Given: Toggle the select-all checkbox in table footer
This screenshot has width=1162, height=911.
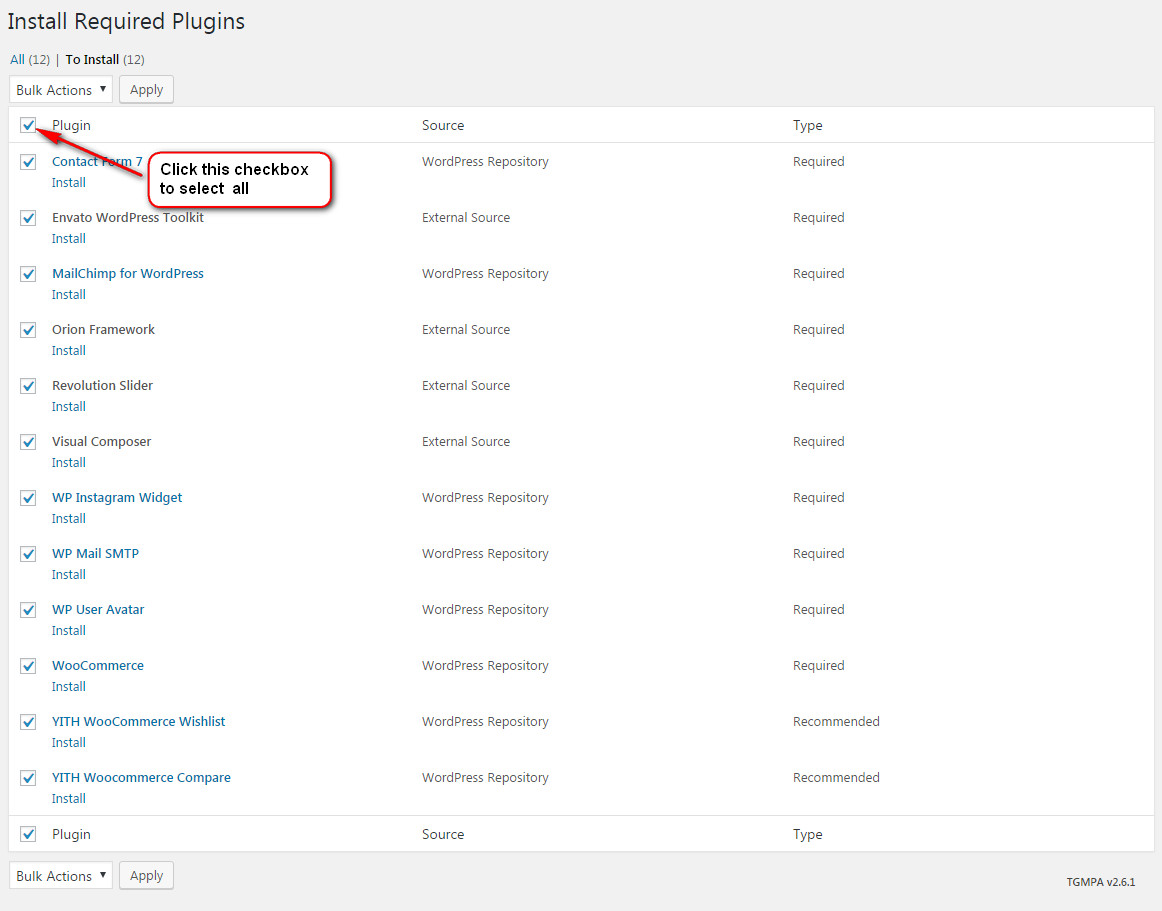Looking at the screenshot, I should point(28,834).
